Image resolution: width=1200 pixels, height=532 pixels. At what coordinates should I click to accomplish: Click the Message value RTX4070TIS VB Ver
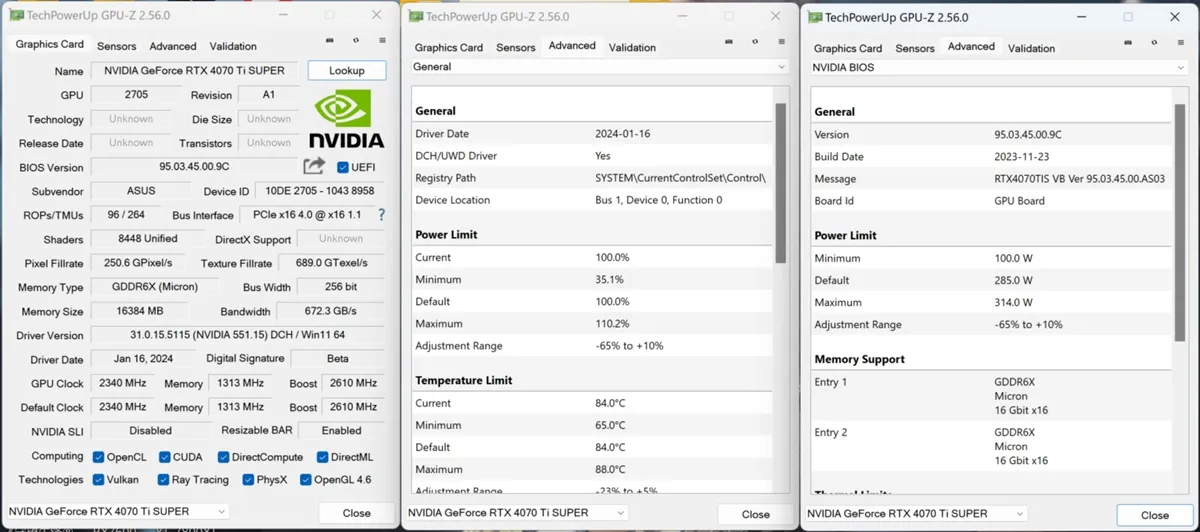tap(1080, 179)
